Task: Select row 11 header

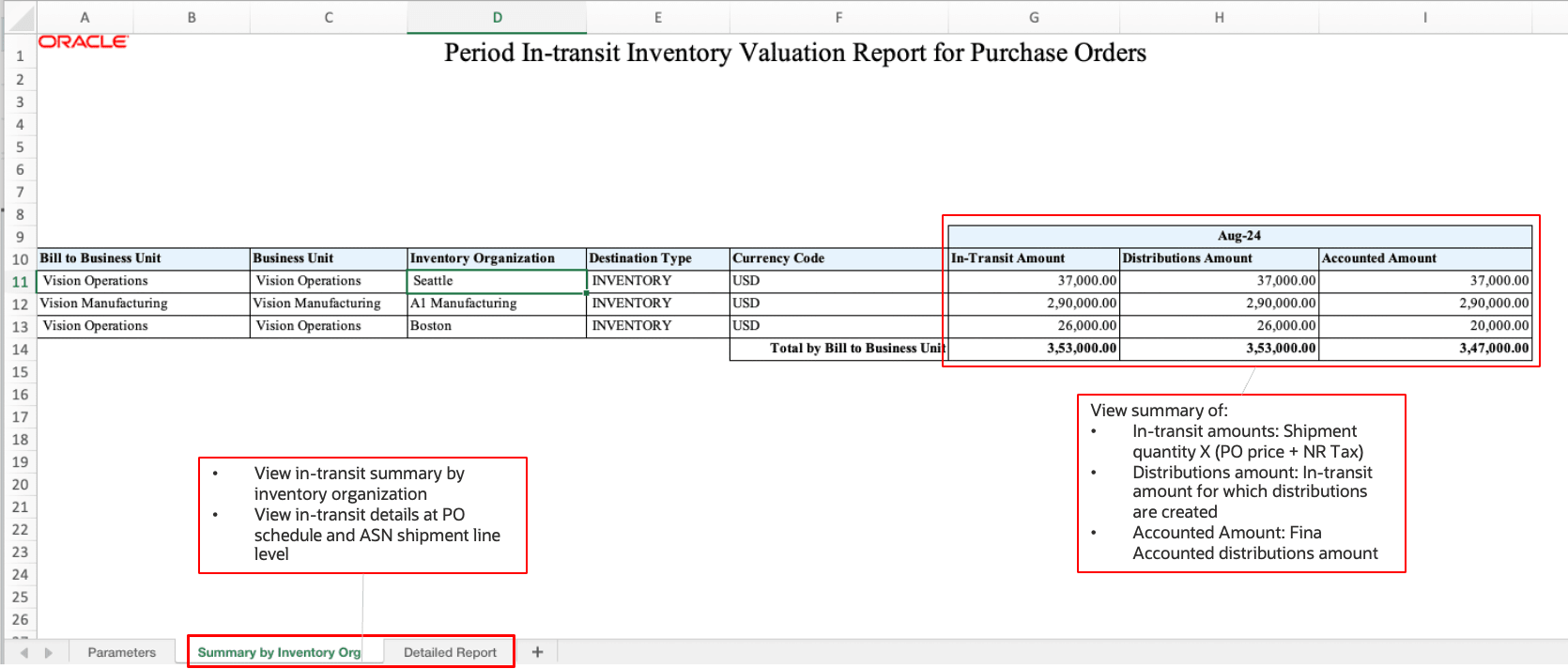Action: [x=20, y=281]
